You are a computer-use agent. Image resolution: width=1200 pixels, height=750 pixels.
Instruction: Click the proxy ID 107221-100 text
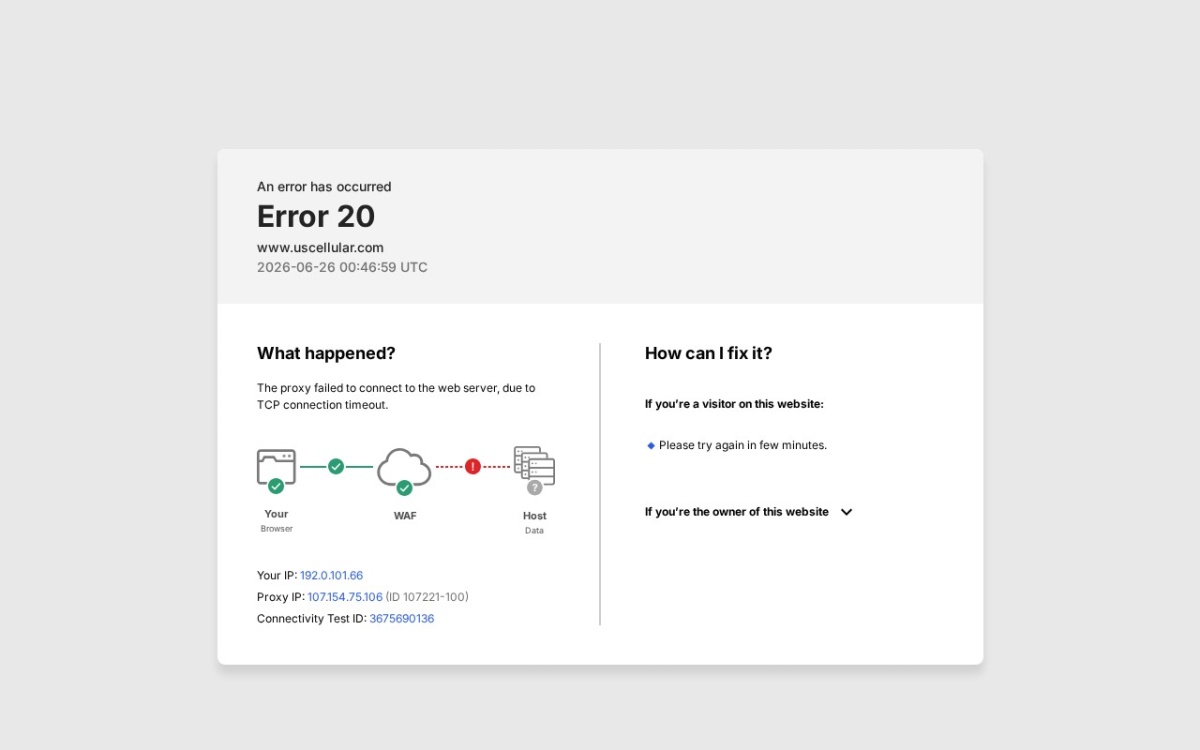point(427,597)
